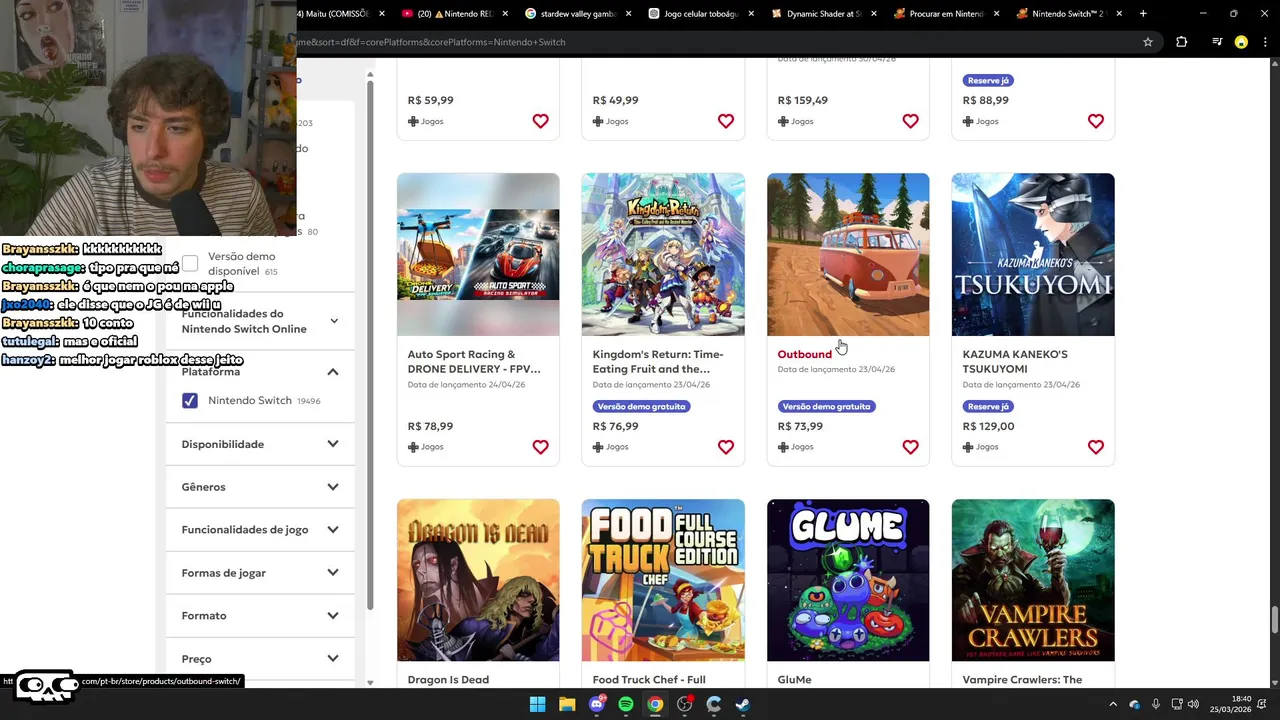Open Auto Sport Racing & DRONE DELIVERY link
1280x720 pixels.
click(x=474, y=361)
